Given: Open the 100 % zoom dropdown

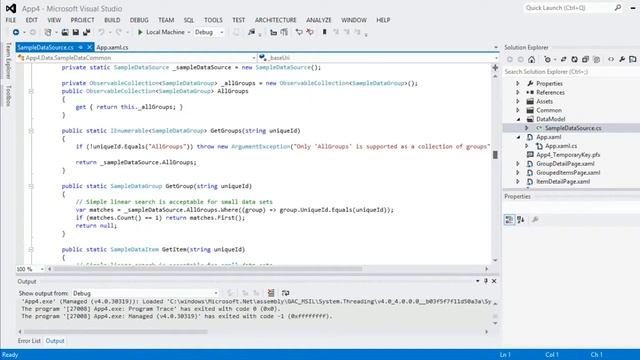Looking at the screenshot, I should point(41,269).
